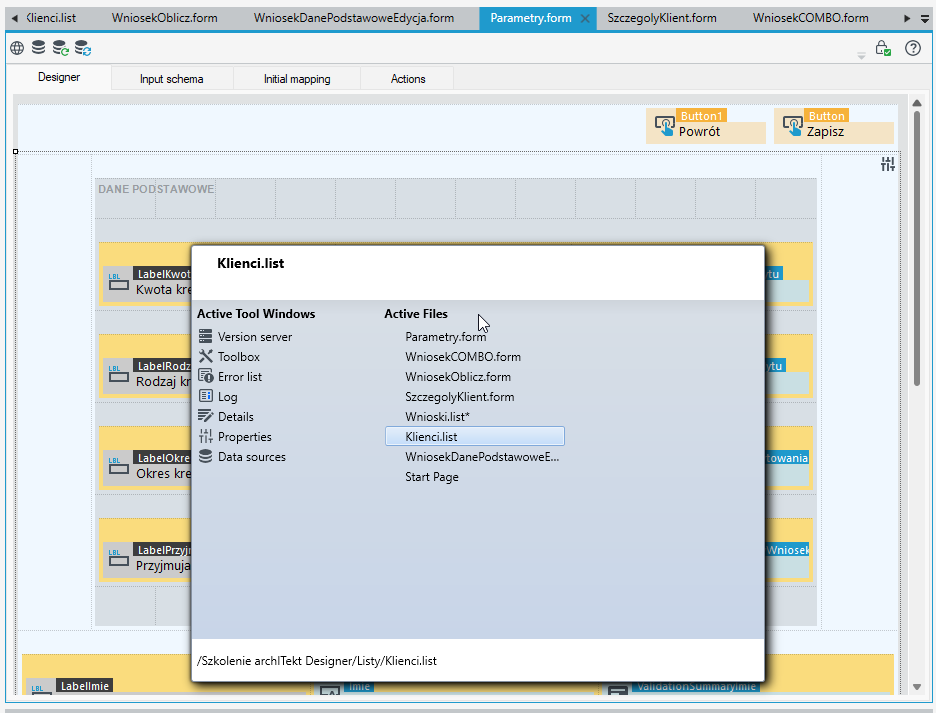Viewport: 936px width, 713px height.
Task: Choose Parametry.form in Active Files list
Action: pyautogui.click(x=475, y=337)
